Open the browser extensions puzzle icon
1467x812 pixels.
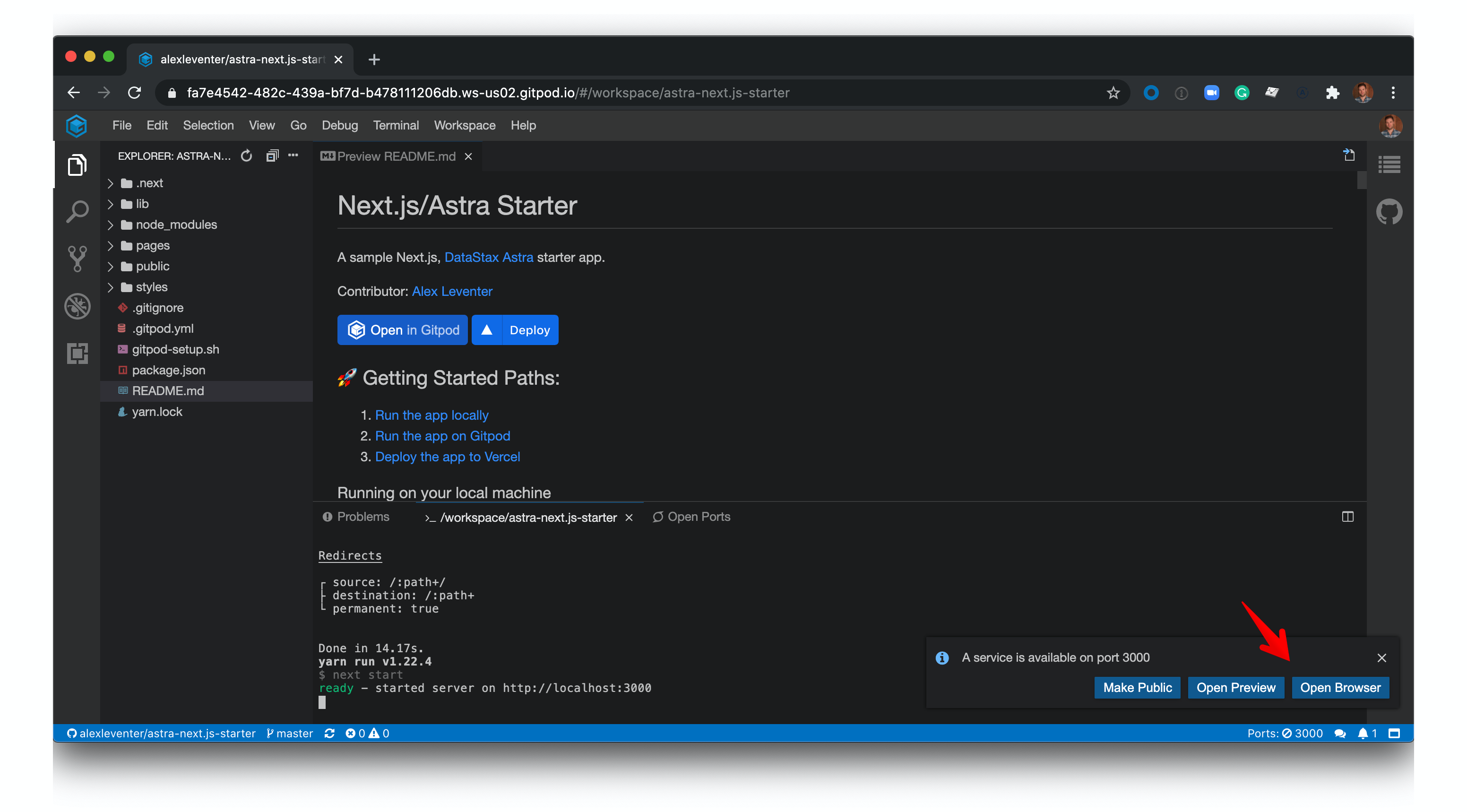(1332, 92)
